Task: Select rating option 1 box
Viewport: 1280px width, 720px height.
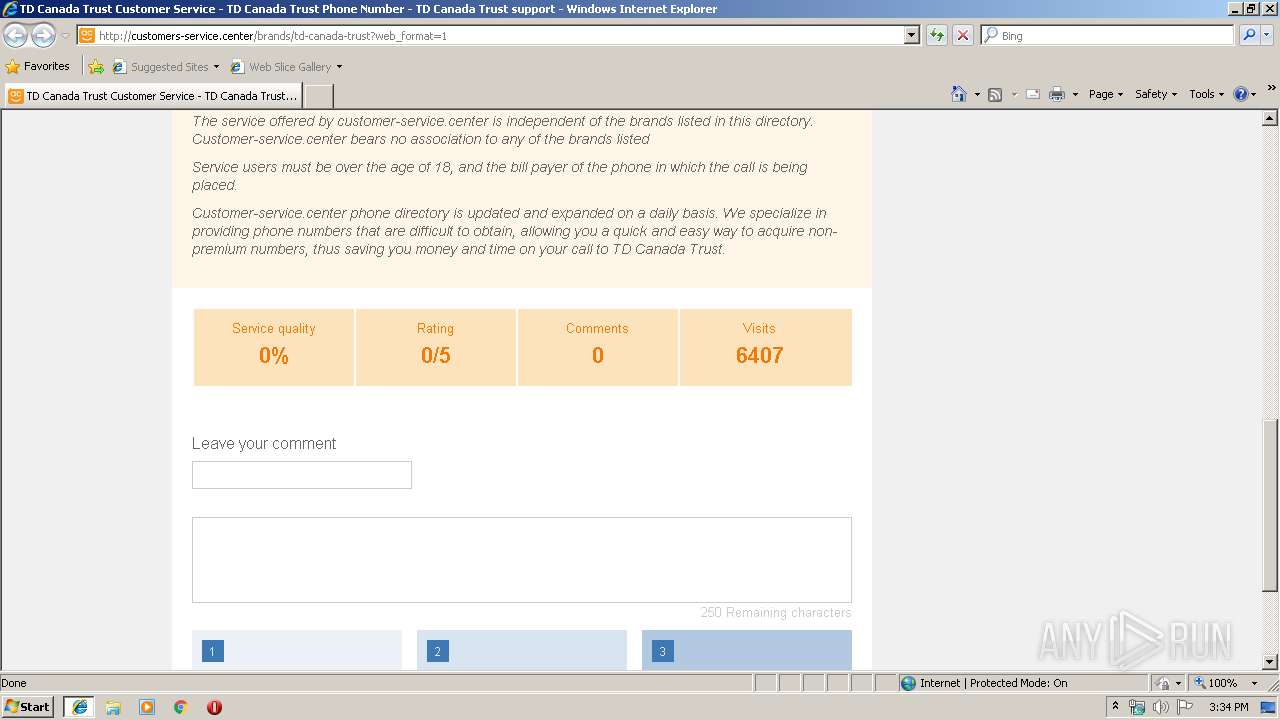Action: point(297,650)
